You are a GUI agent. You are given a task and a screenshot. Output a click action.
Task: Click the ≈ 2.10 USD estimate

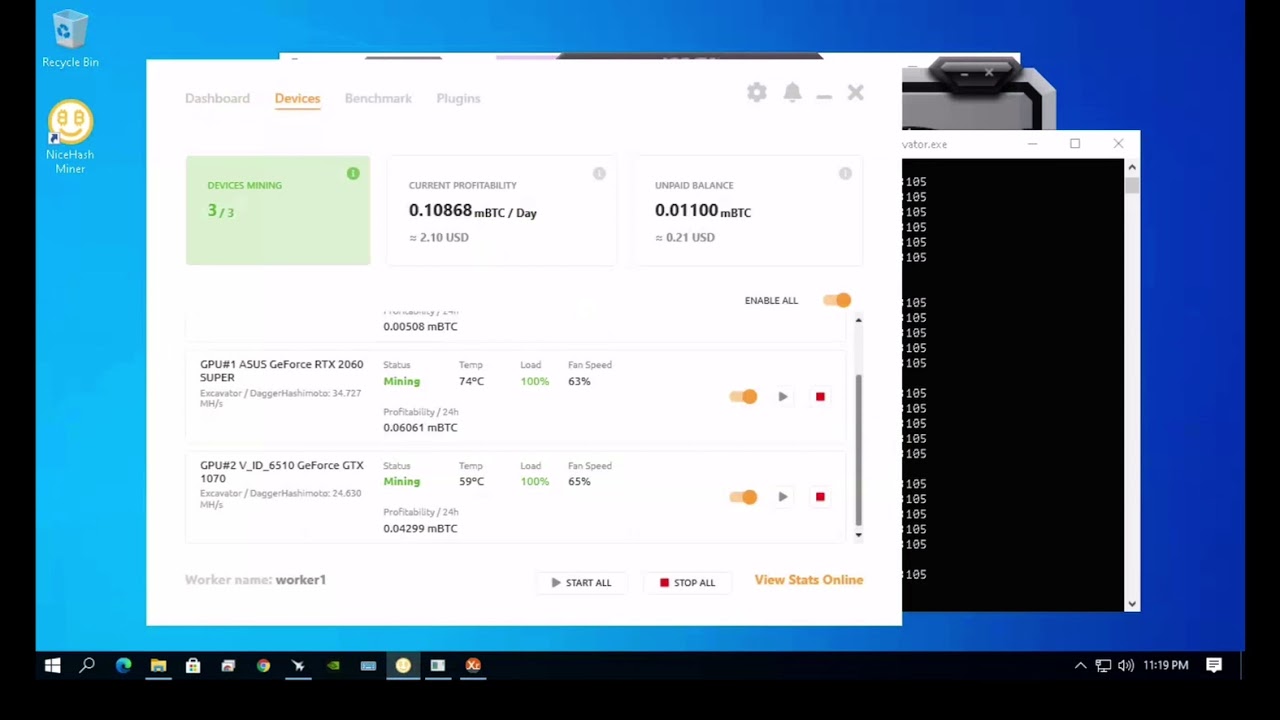click(438, 237)
